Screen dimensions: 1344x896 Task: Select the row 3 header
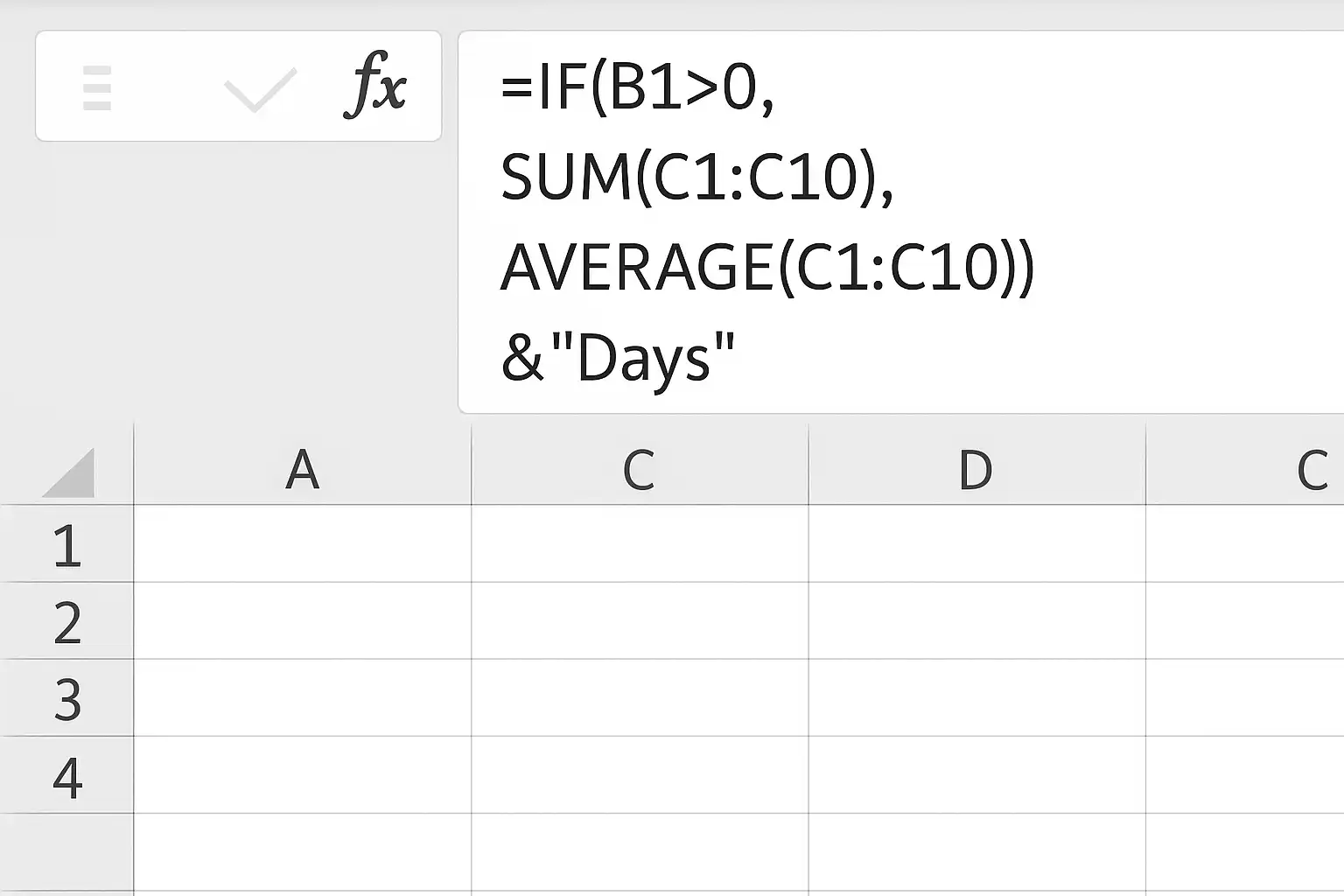66,697
